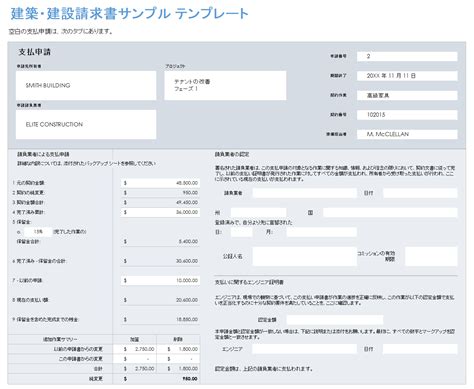Image resolution: width=474 pixels, height=389 pixels.
Task: Click the 支払申請 form heading
Action: tap(35, 52)
